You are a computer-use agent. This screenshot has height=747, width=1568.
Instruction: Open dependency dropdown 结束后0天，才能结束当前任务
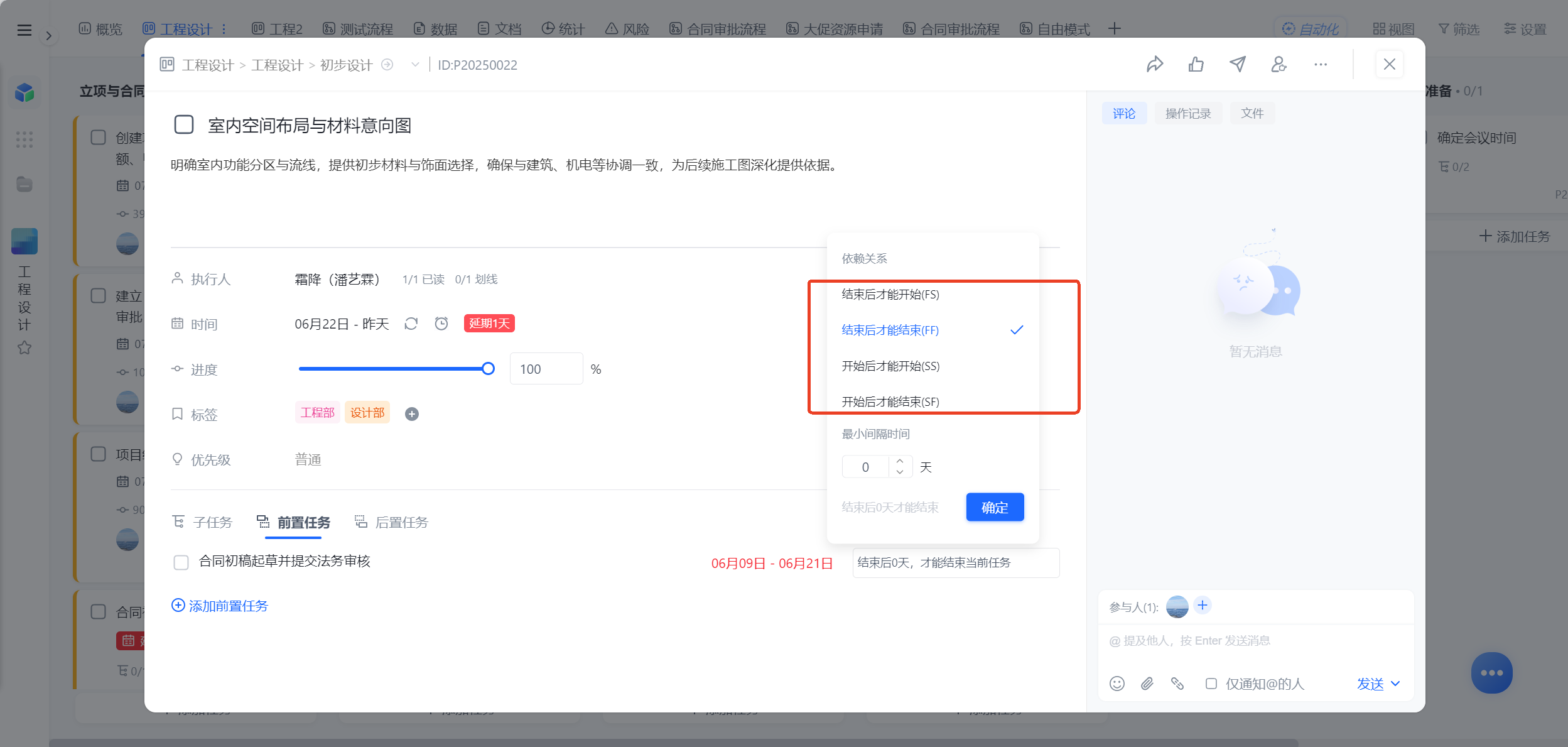pyautogui.click(x=956, y=562)
